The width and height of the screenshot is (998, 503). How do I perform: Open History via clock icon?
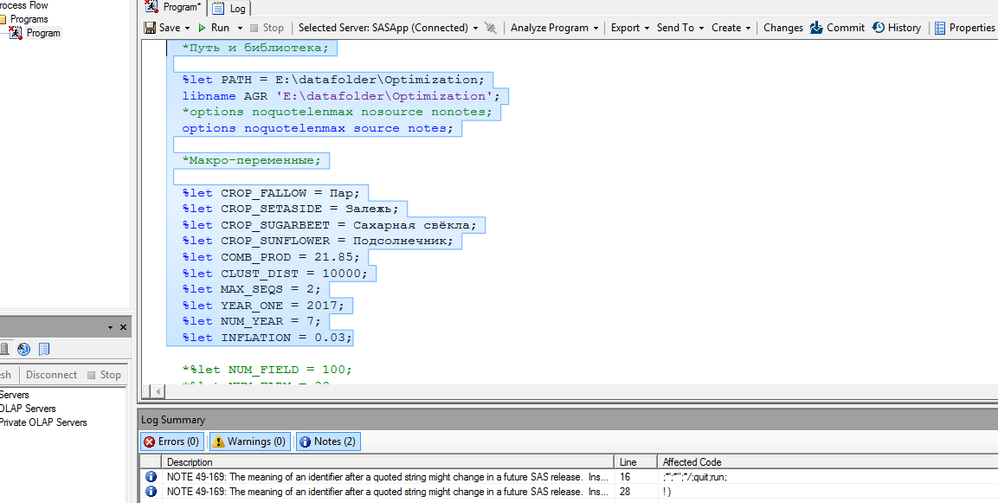[x=878, y=28]
